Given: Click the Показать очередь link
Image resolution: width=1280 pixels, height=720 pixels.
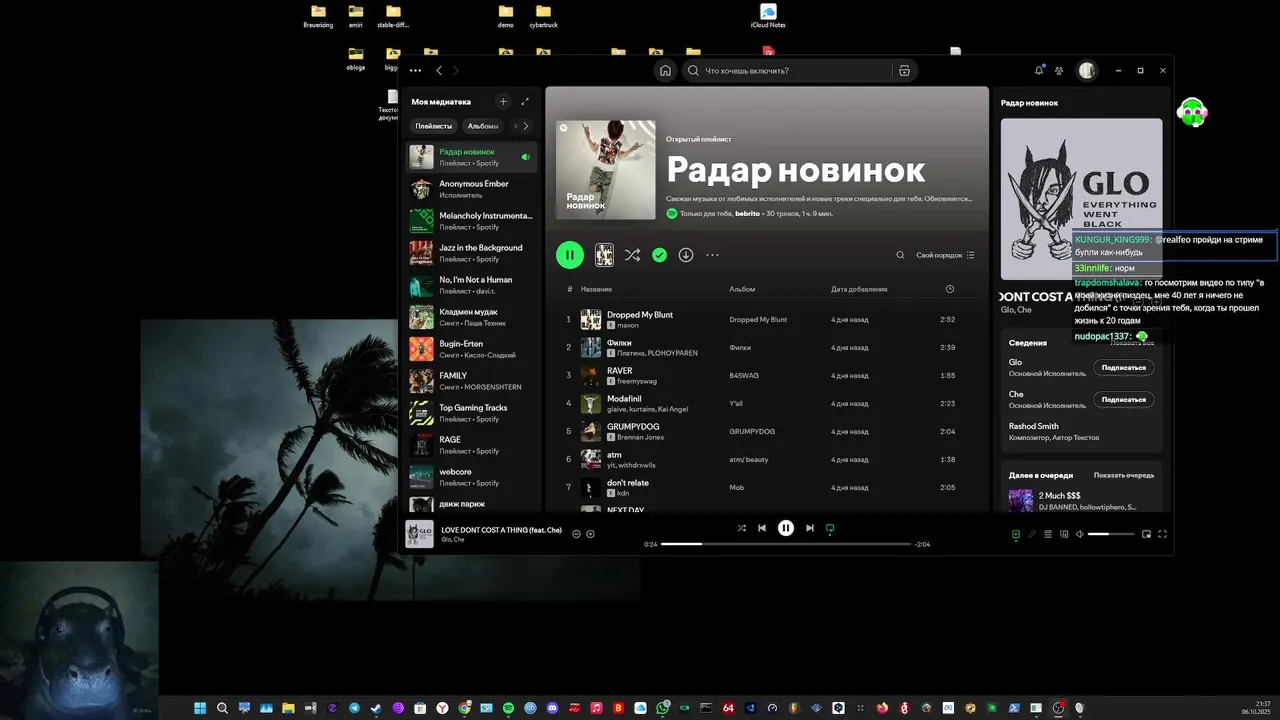Looking at the screenshot, I should (x=1124, y=475).
